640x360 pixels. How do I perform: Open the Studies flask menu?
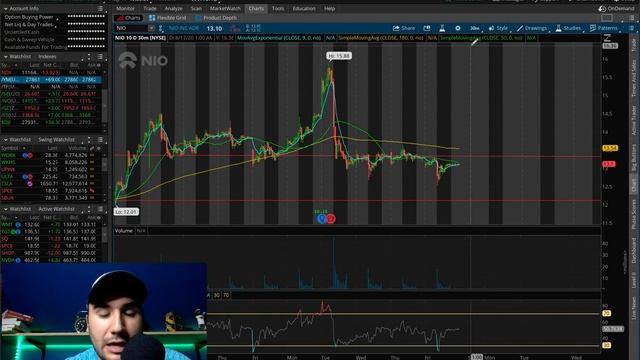[x=568, y=28]
